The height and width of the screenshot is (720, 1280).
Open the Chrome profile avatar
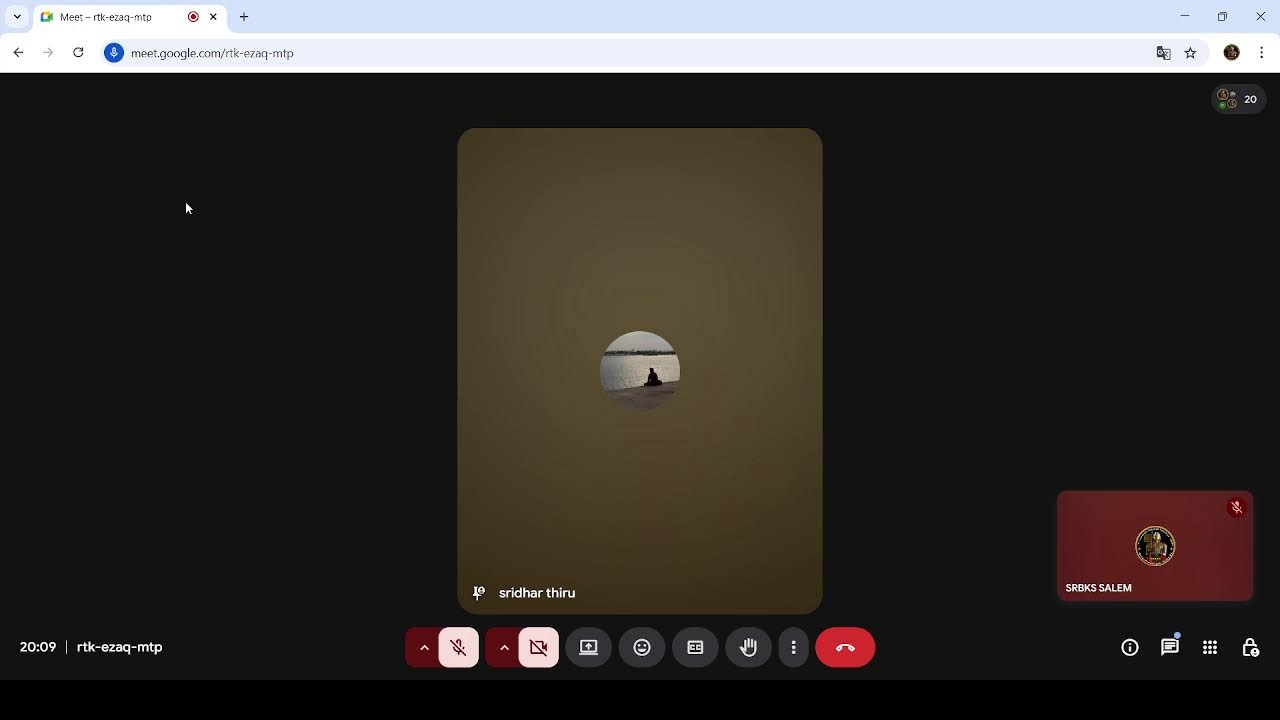pyautogui.click(x=1232, y=53)
